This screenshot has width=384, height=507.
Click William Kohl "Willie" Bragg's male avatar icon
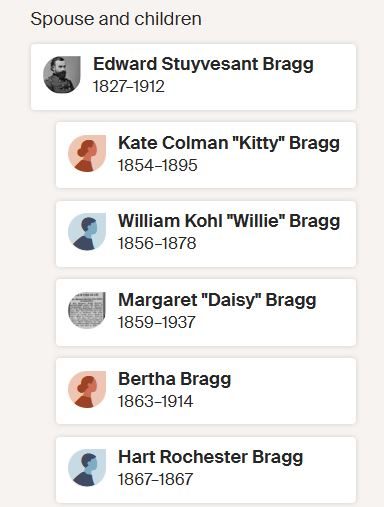pos(87,232)
